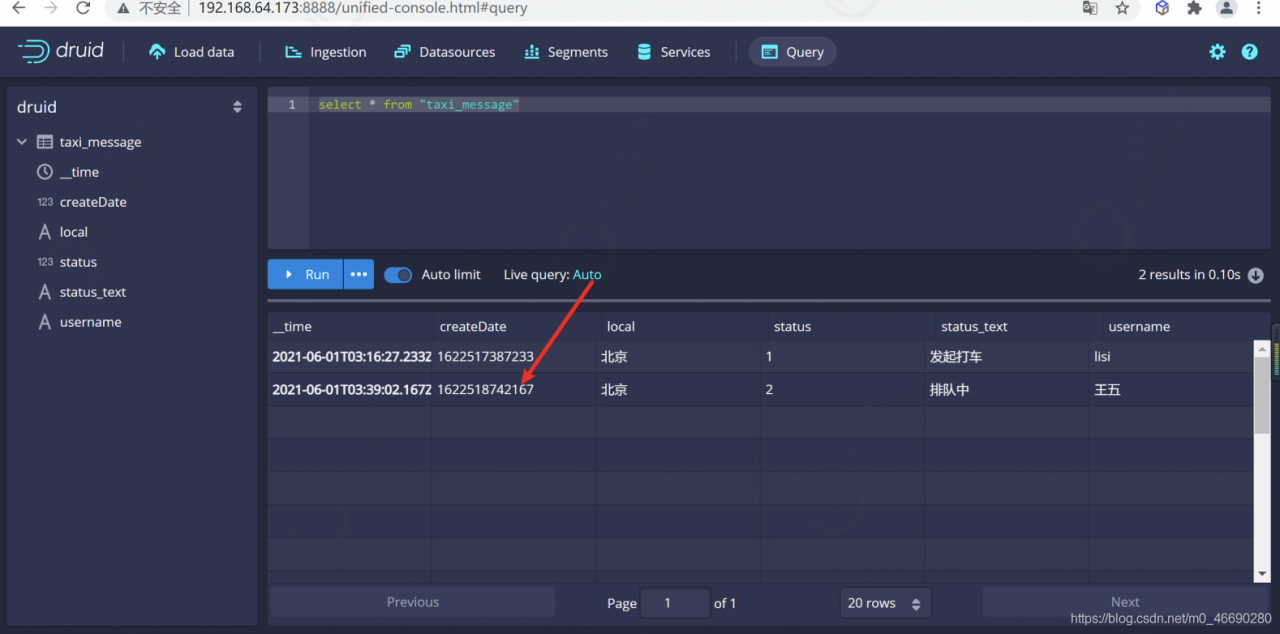Click the page number input field

click(x=675, y=603)
